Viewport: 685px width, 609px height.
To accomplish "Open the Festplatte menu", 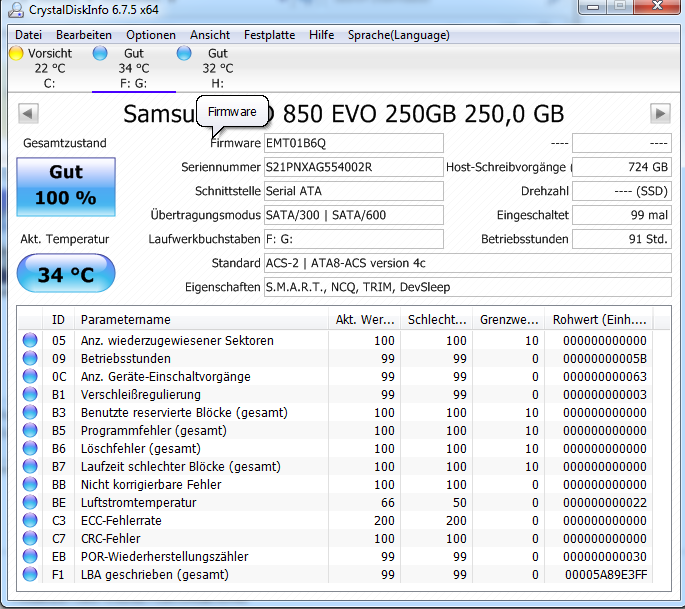I will pos(269,35).
